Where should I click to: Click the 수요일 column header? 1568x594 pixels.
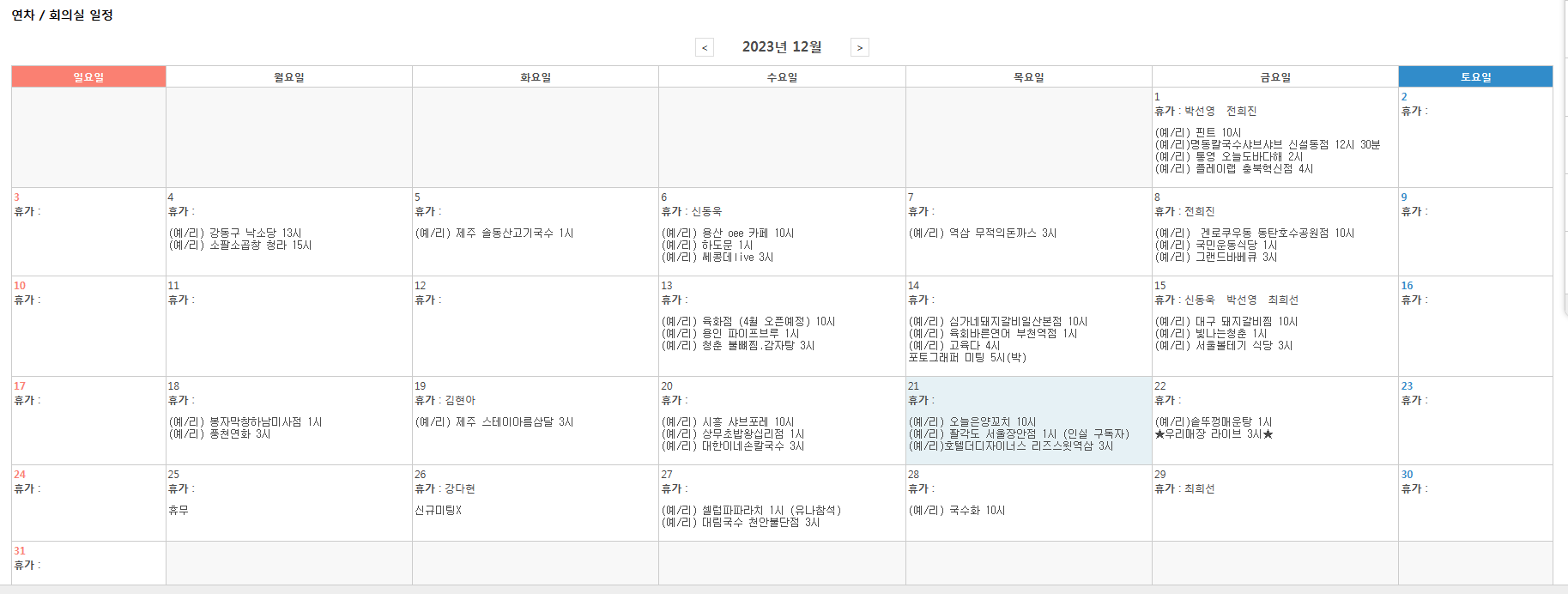point(782,77)
